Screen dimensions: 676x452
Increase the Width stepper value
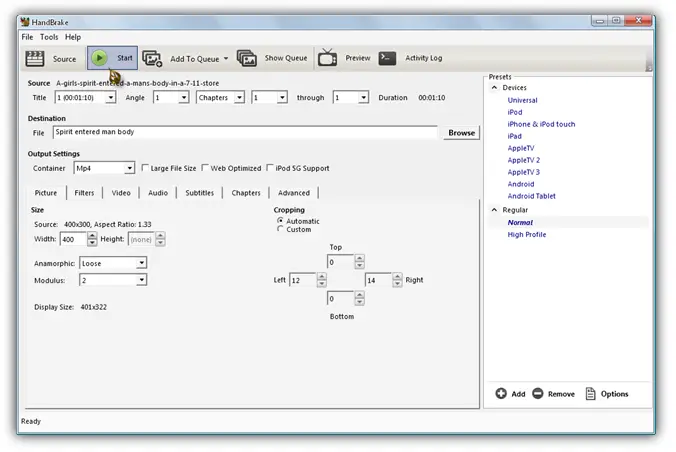(x=92, y=235)
